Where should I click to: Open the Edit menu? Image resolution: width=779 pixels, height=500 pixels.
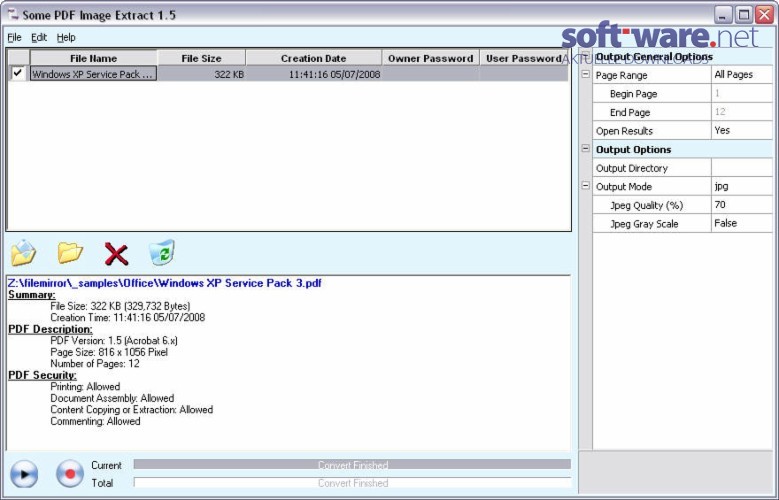pyautogui.click(x=39, y=37)
